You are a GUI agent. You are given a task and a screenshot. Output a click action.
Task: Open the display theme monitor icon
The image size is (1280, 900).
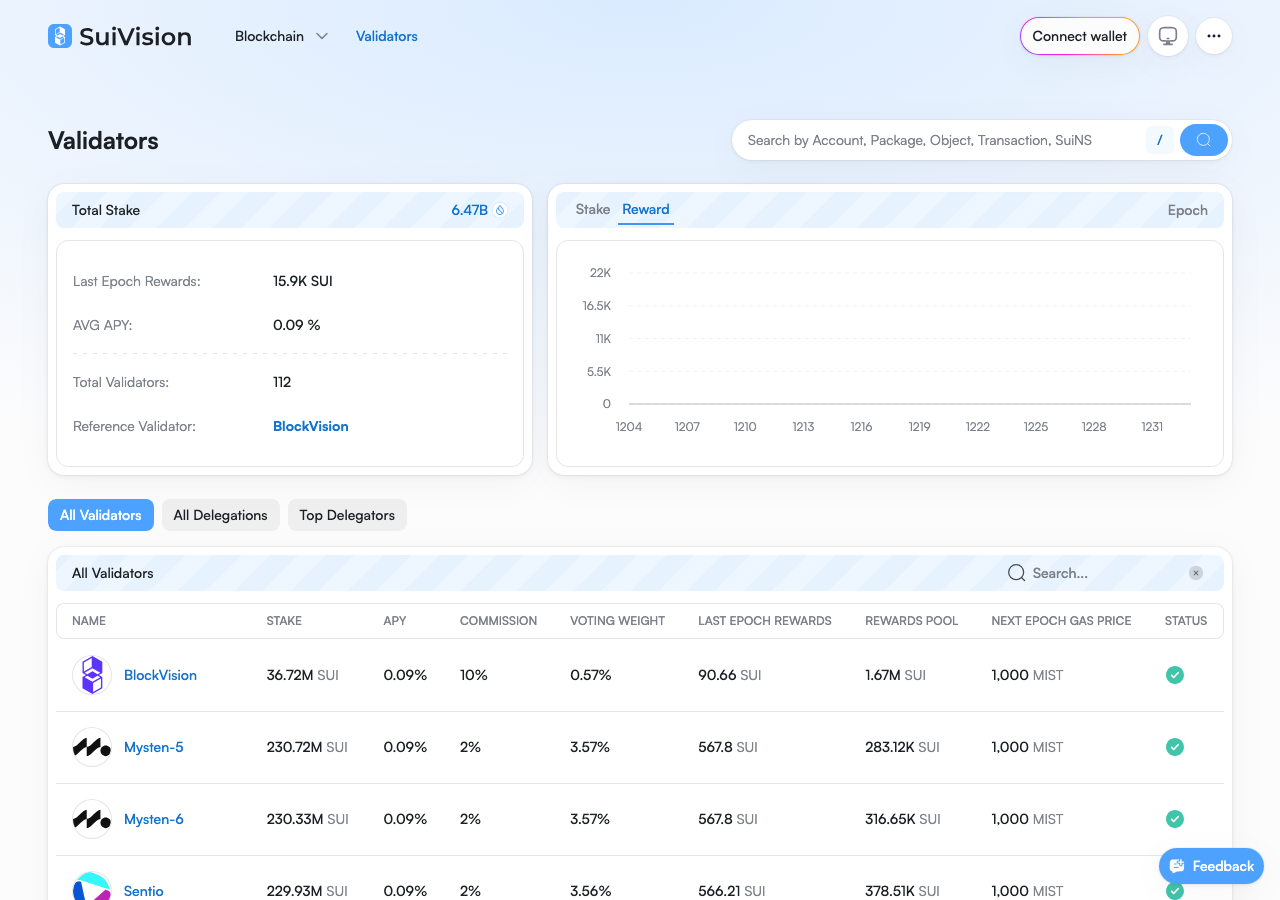click(1168, 36)
